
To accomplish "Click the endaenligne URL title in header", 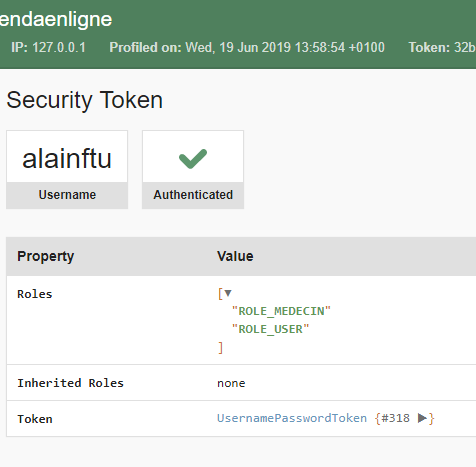I will pos(56,19).
